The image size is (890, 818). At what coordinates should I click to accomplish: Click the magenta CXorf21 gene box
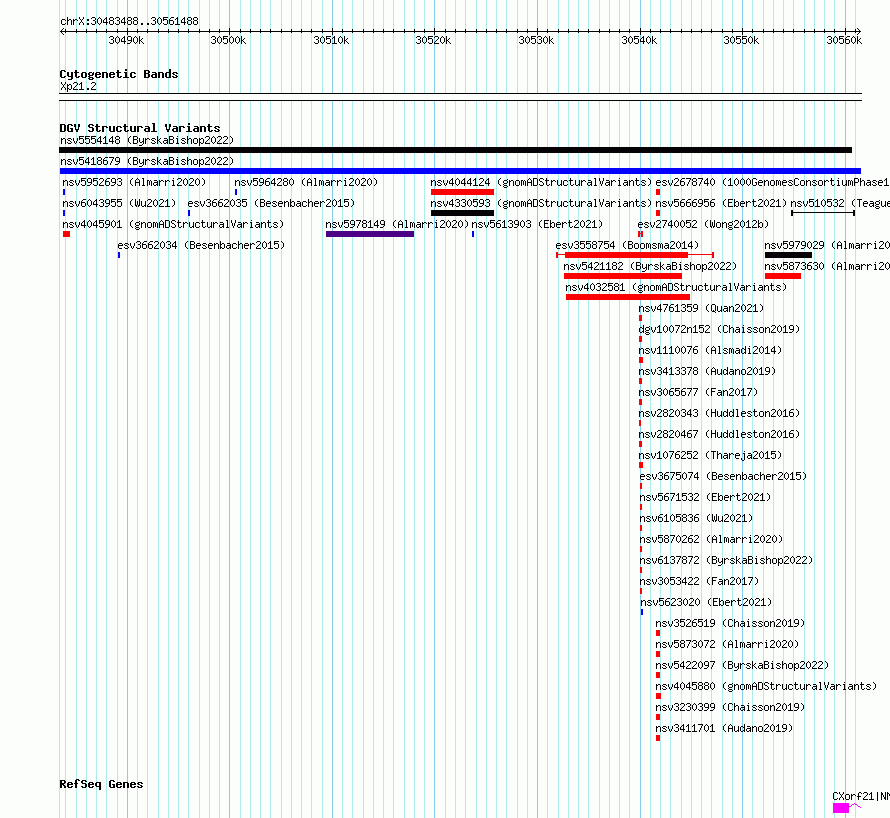841,808
